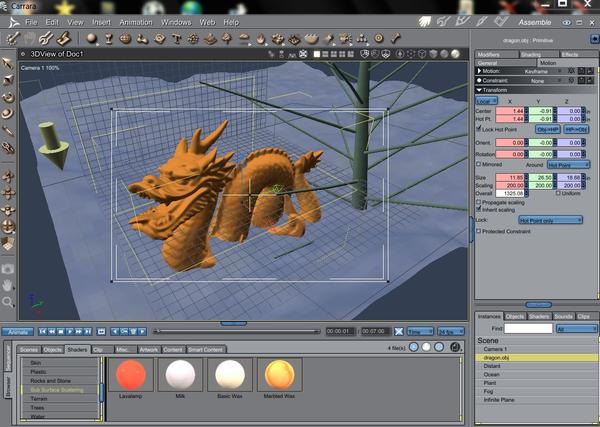Select the Lavalamp shader thumbnail
This screenshot has width=600, height=427.
[132, 374]
